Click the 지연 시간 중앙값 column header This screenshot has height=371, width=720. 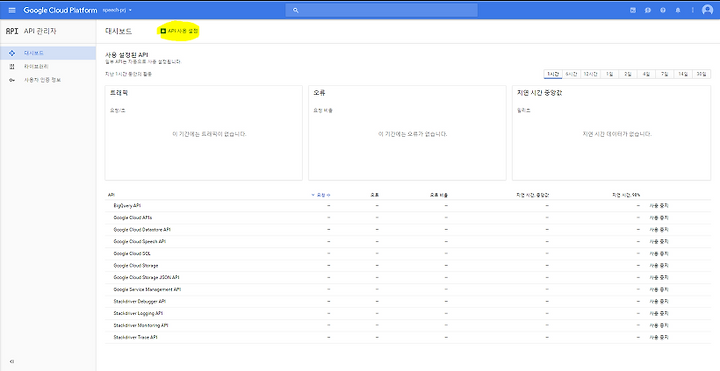tap(533, 195)
